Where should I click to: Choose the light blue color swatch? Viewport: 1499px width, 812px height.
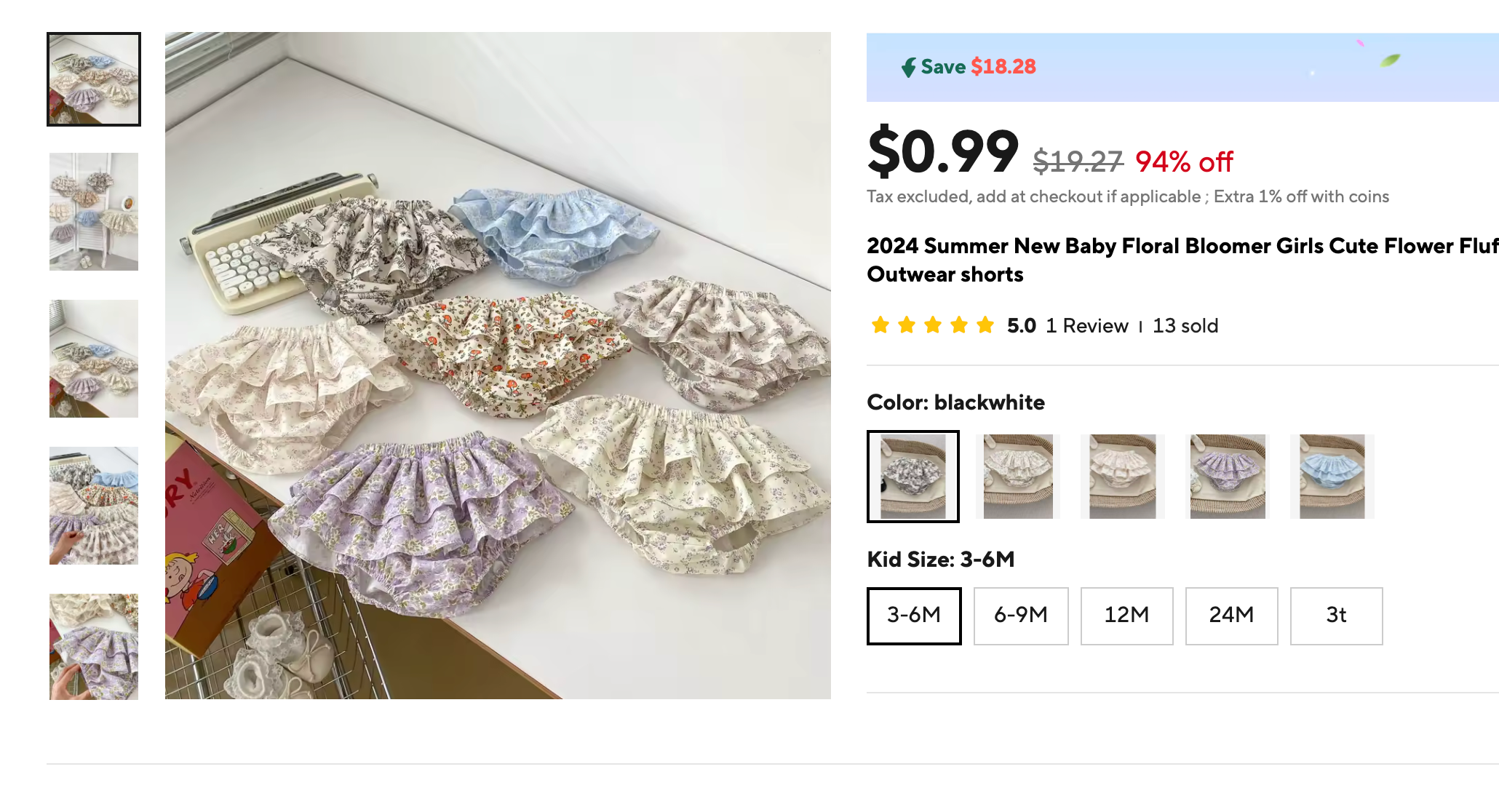click(1332, 477)
